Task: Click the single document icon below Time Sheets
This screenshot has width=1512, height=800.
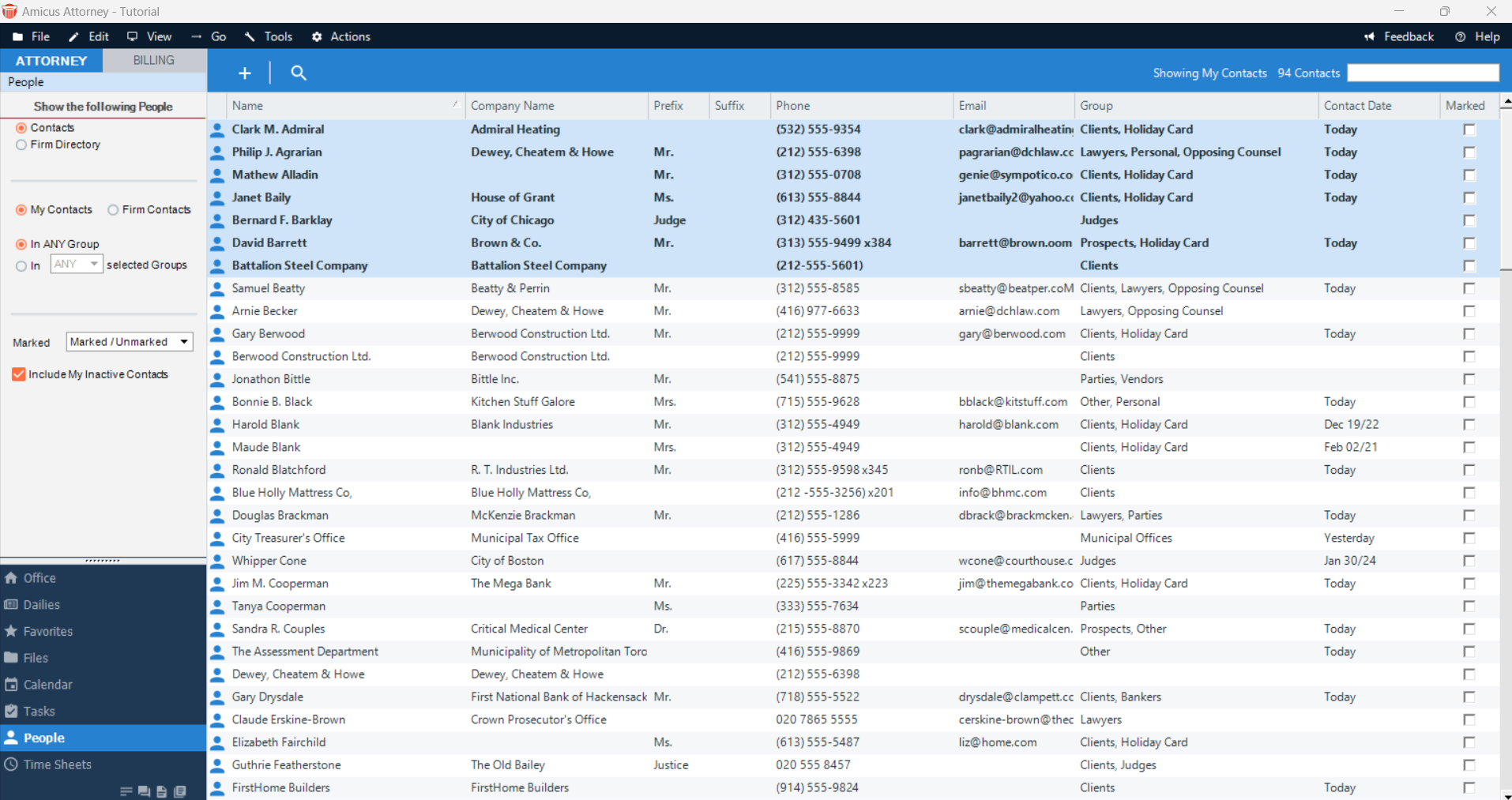Action: (x=162, y=791)
